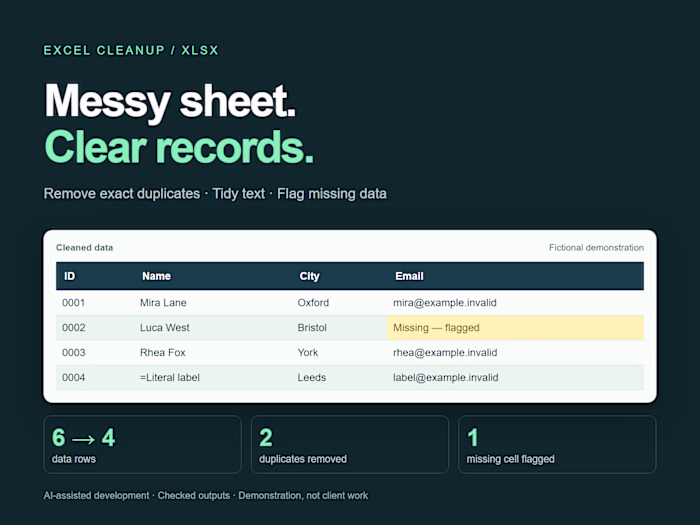Select the city cell Bristol

click(x=312, y=328)
